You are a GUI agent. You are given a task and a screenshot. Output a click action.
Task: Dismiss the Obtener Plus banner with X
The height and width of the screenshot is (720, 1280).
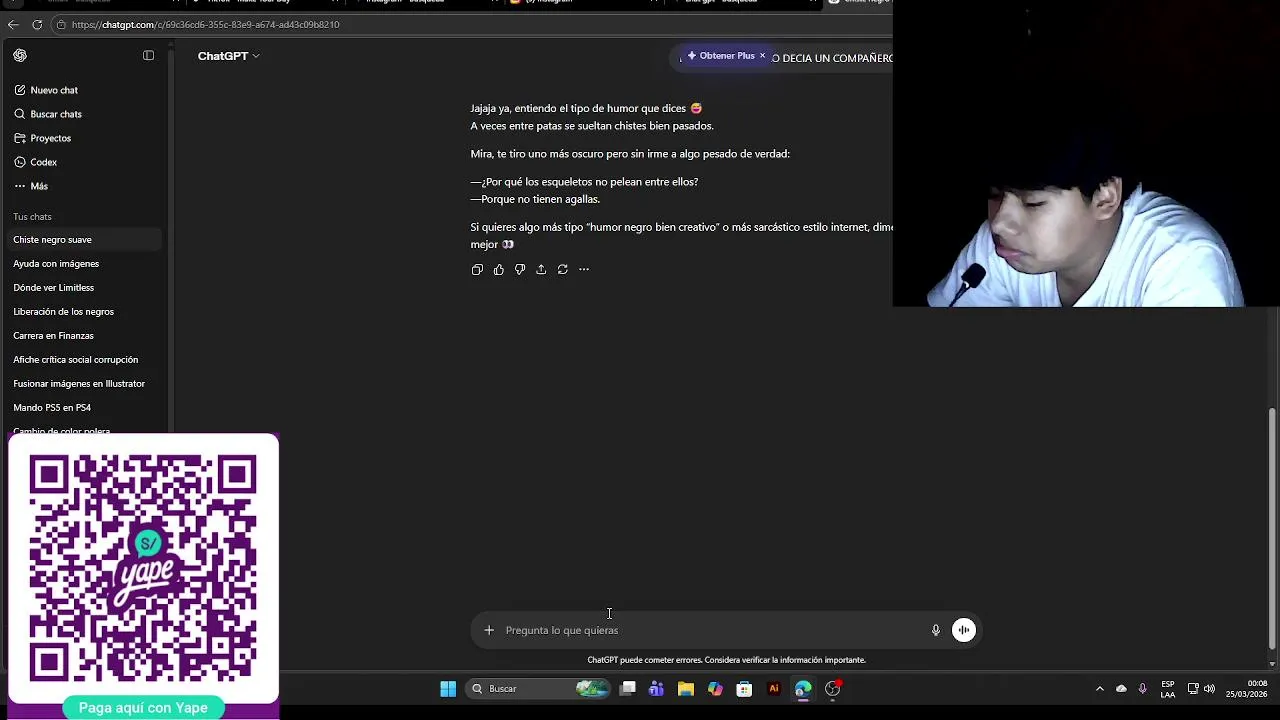point(762,56)
